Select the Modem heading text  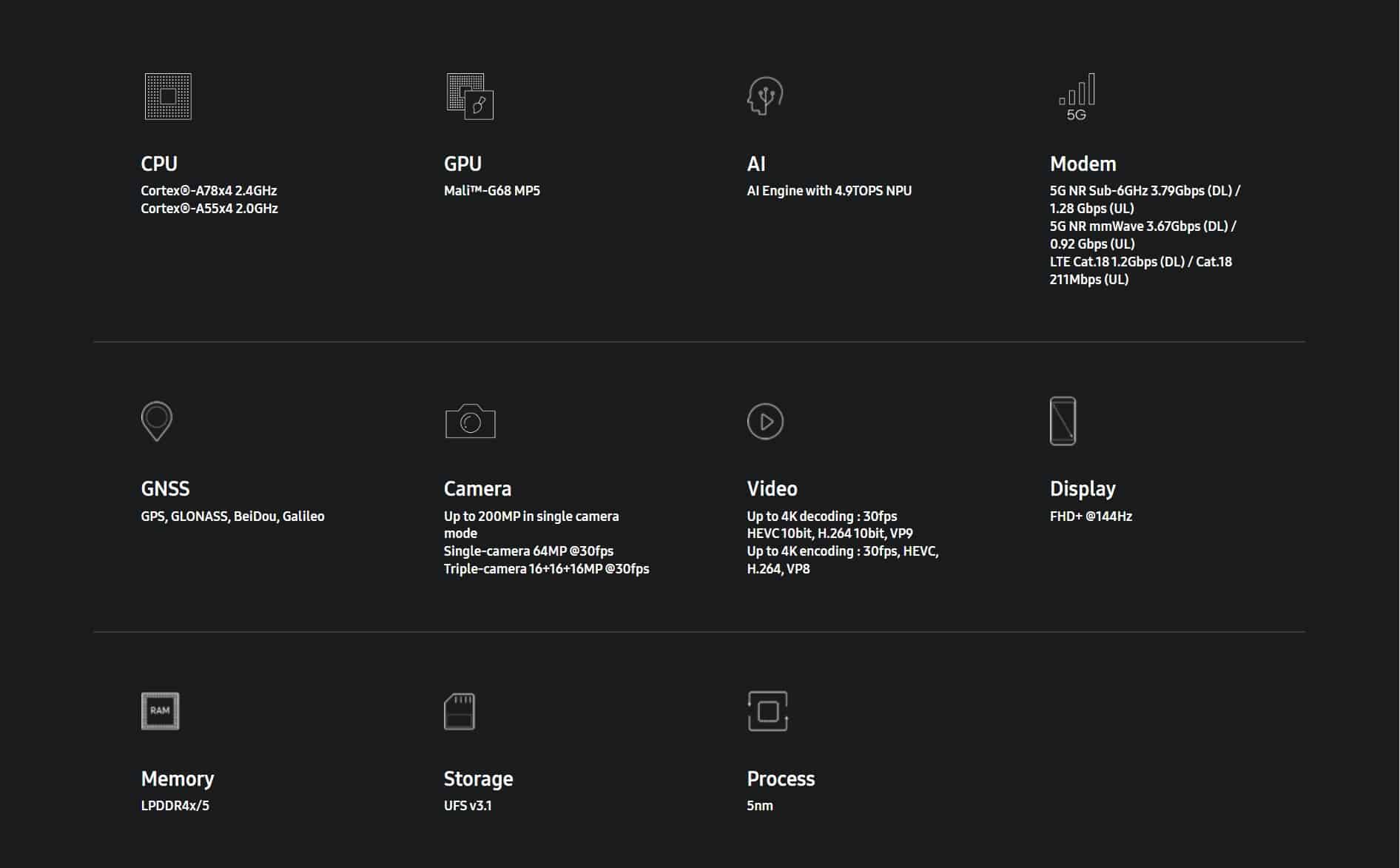(x=1083, y=164)
